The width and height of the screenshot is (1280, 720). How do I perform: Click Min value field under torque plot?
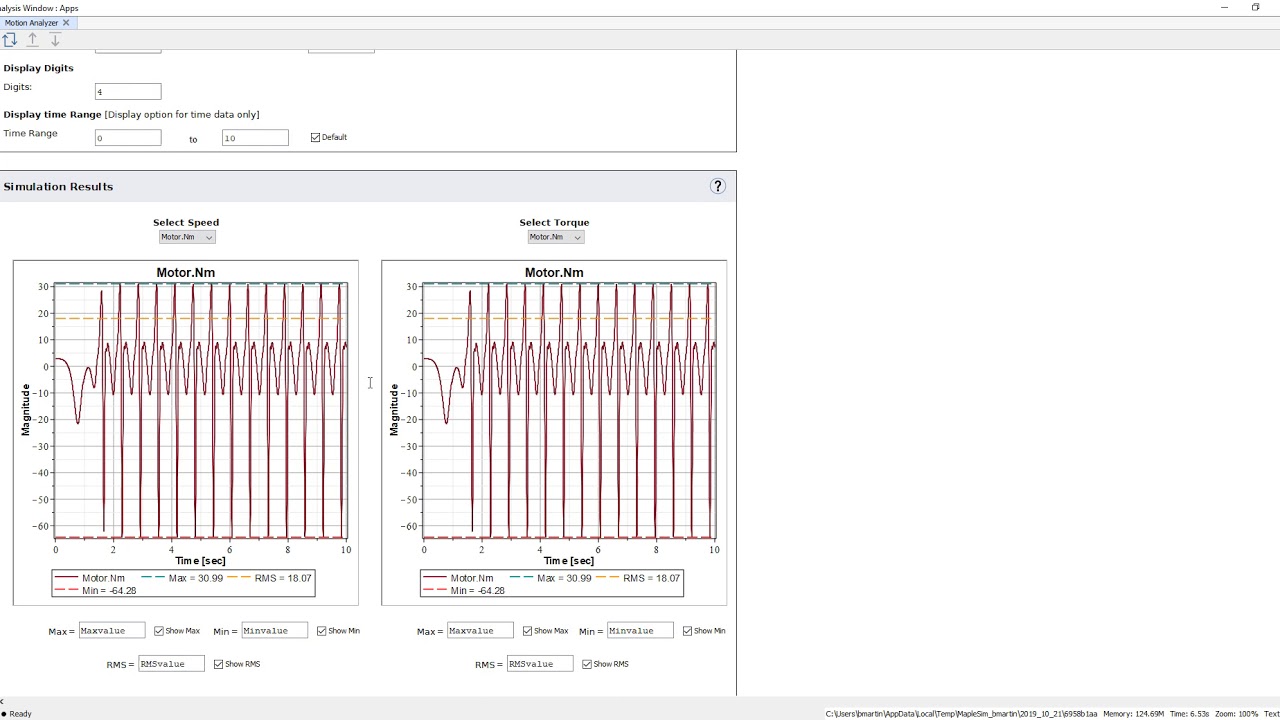point(640,631)
